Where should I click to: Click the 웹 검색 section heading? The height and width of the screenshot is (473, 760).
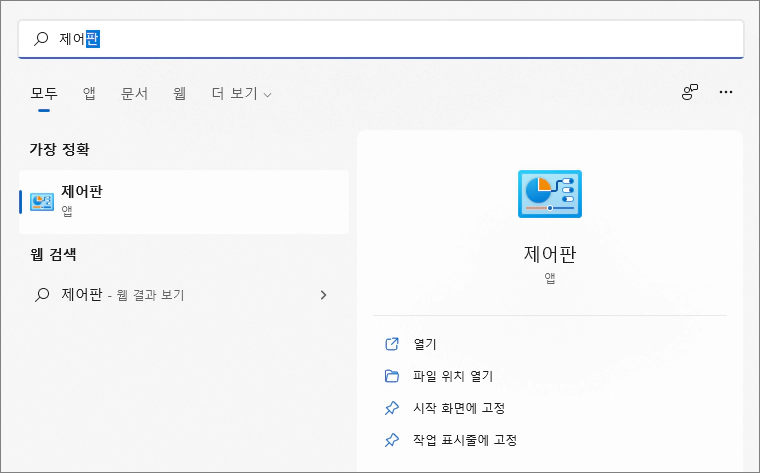pos(53,254)
